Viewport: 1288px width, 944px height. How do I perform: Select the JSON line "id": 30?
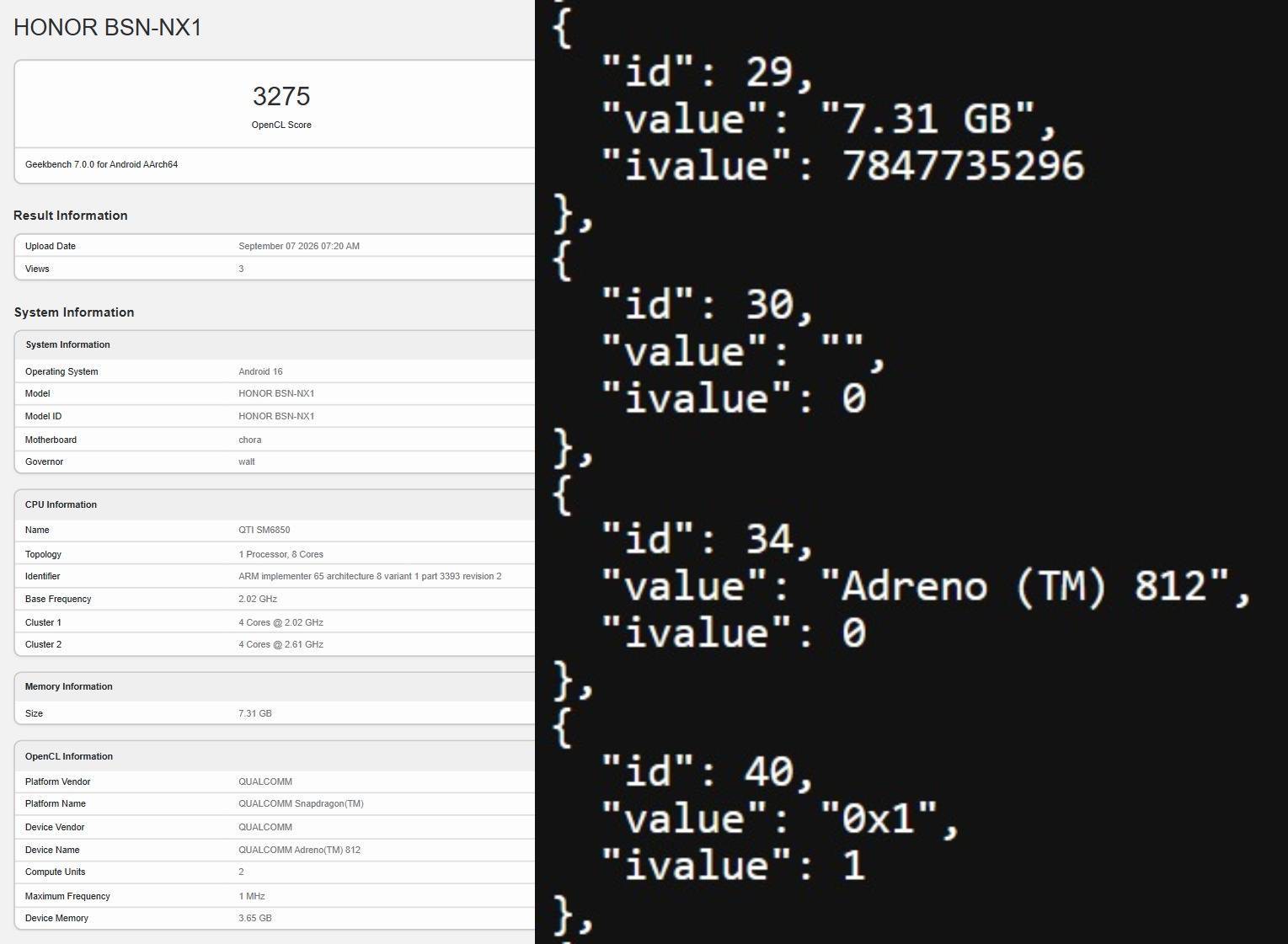tap(708, 305)
